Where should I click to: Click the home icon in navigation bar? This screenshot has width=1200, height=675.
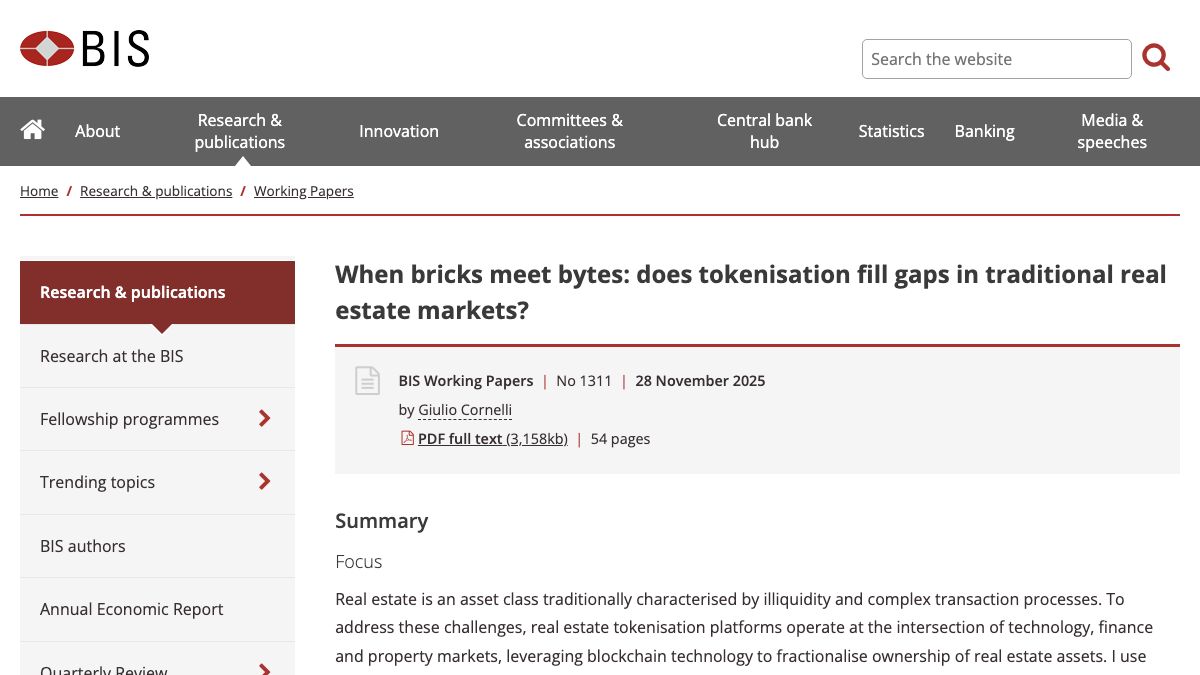(33, 130)
